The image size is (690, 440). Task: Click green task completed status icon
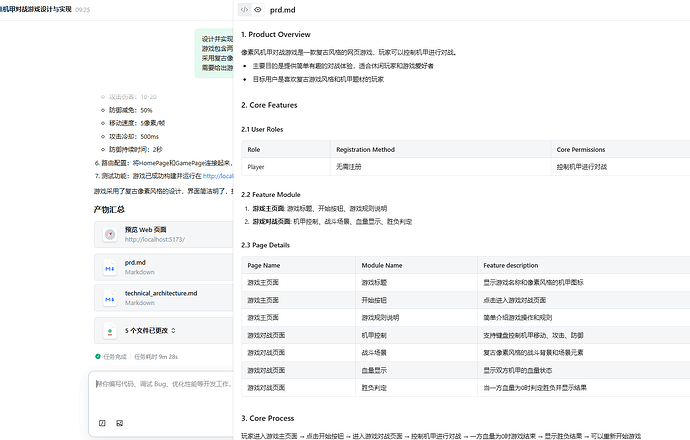(x=97, y=356)
